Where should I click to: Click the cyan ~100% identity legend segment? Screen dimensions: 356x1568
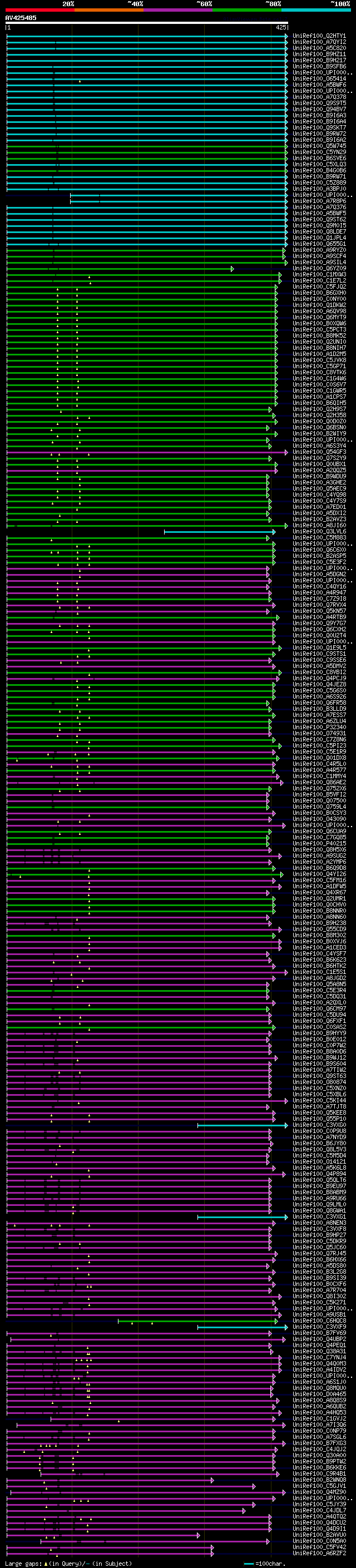tap(316, 10)
